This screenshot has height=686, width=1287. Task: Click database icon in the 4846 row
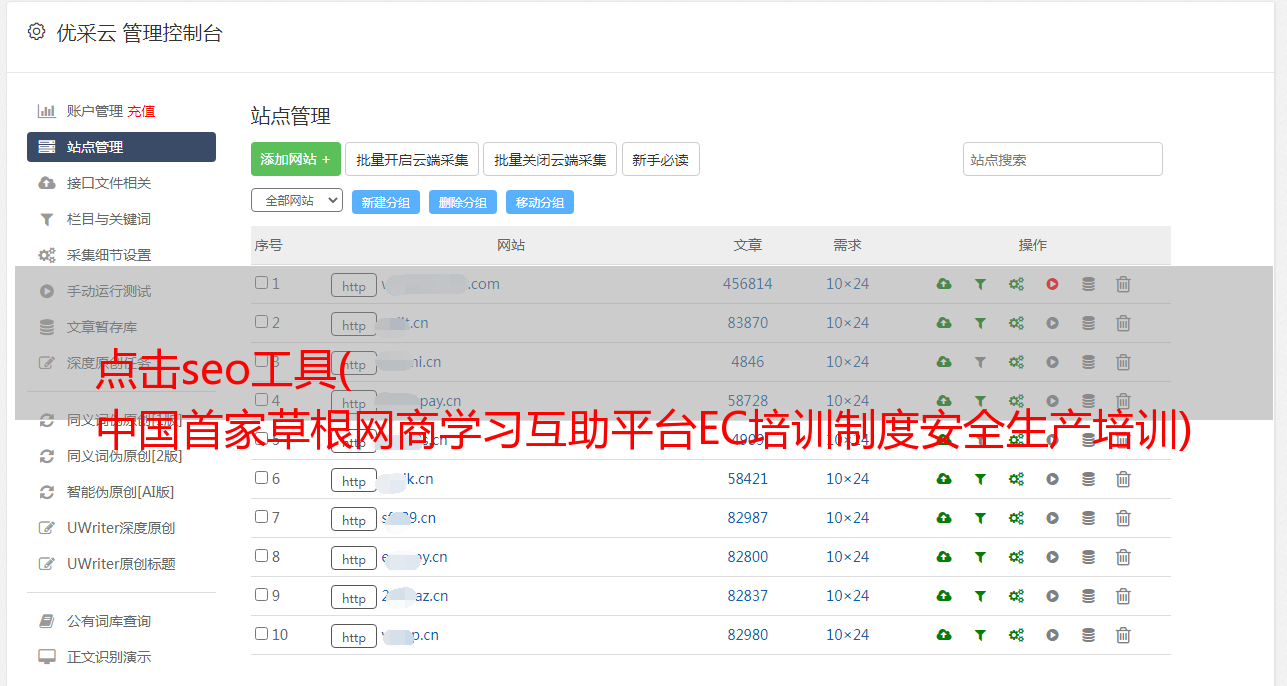tap(1088, 362)
